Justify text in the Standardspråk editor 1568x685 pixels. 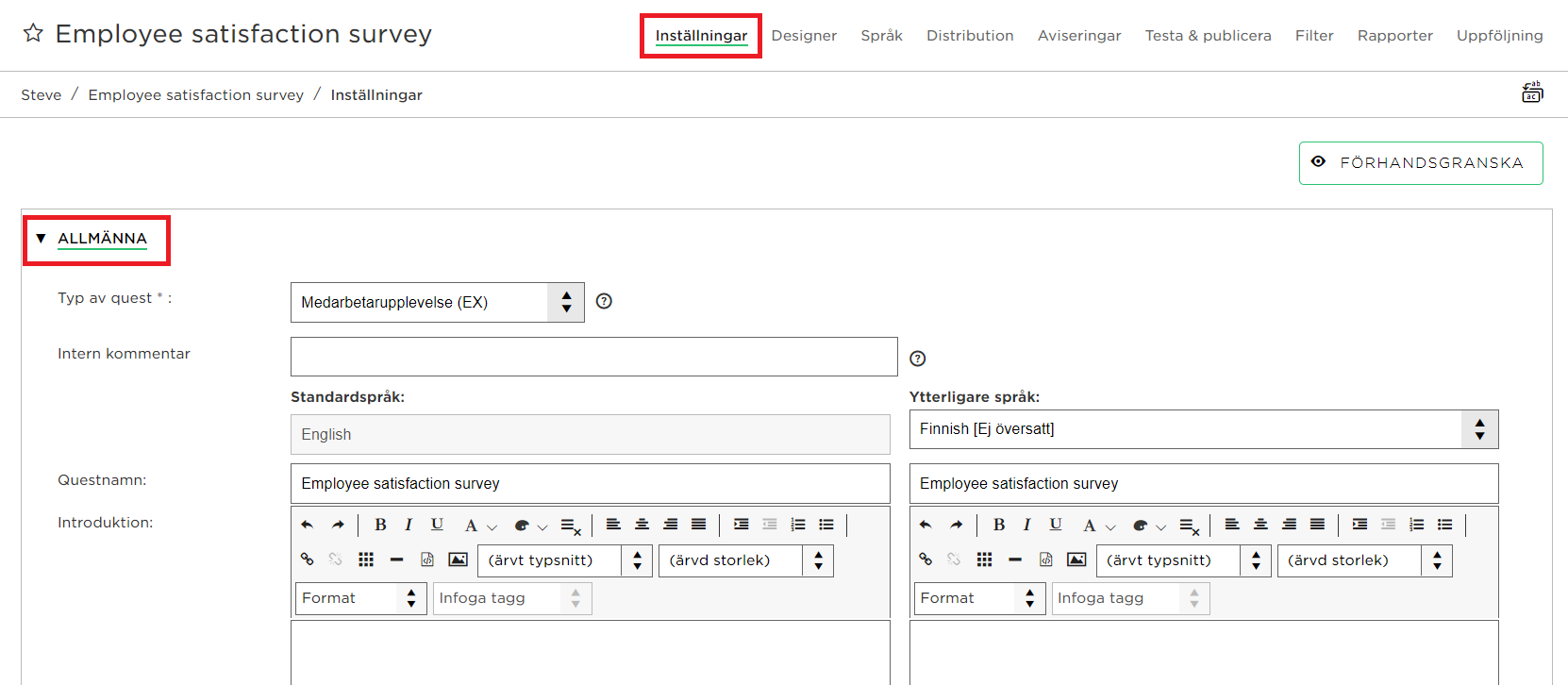click(698, 525)
